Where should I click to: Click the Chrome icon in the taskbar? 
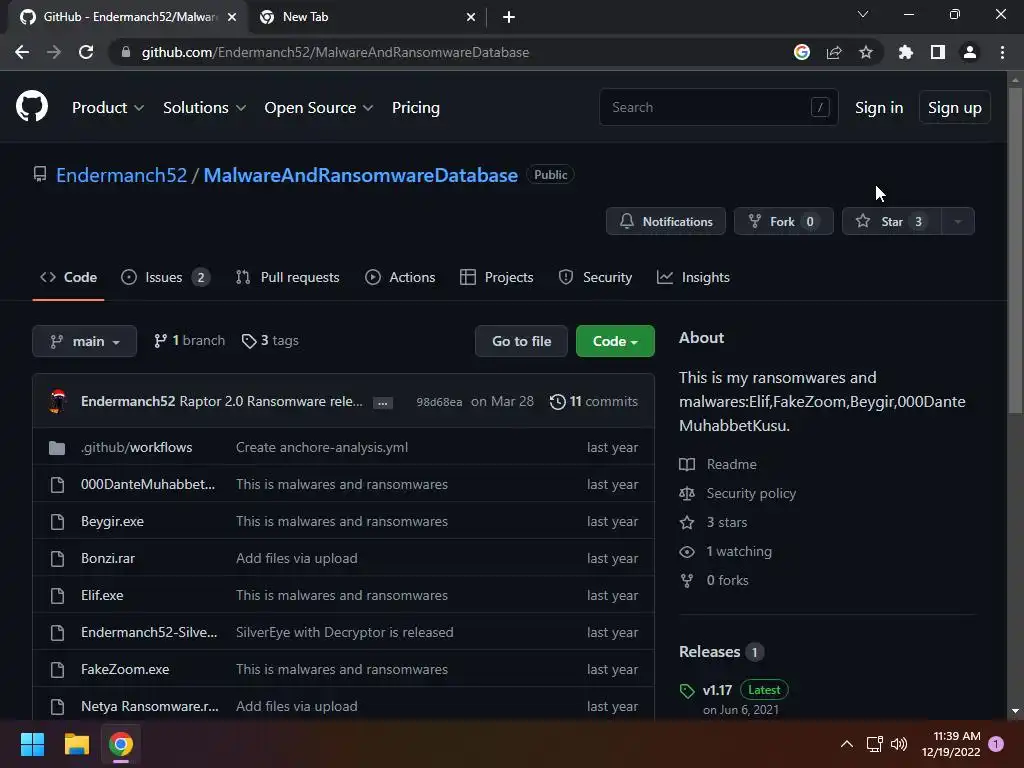pyautogui.click(x=121, y=744)
